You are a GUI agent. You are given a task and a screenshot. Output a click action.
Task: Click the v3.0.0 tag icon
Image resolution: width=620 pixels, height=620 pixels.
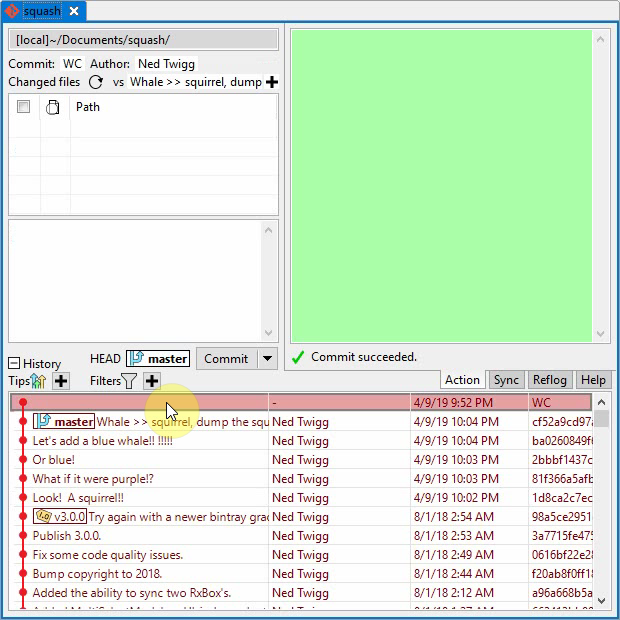(x=42, y=517)
